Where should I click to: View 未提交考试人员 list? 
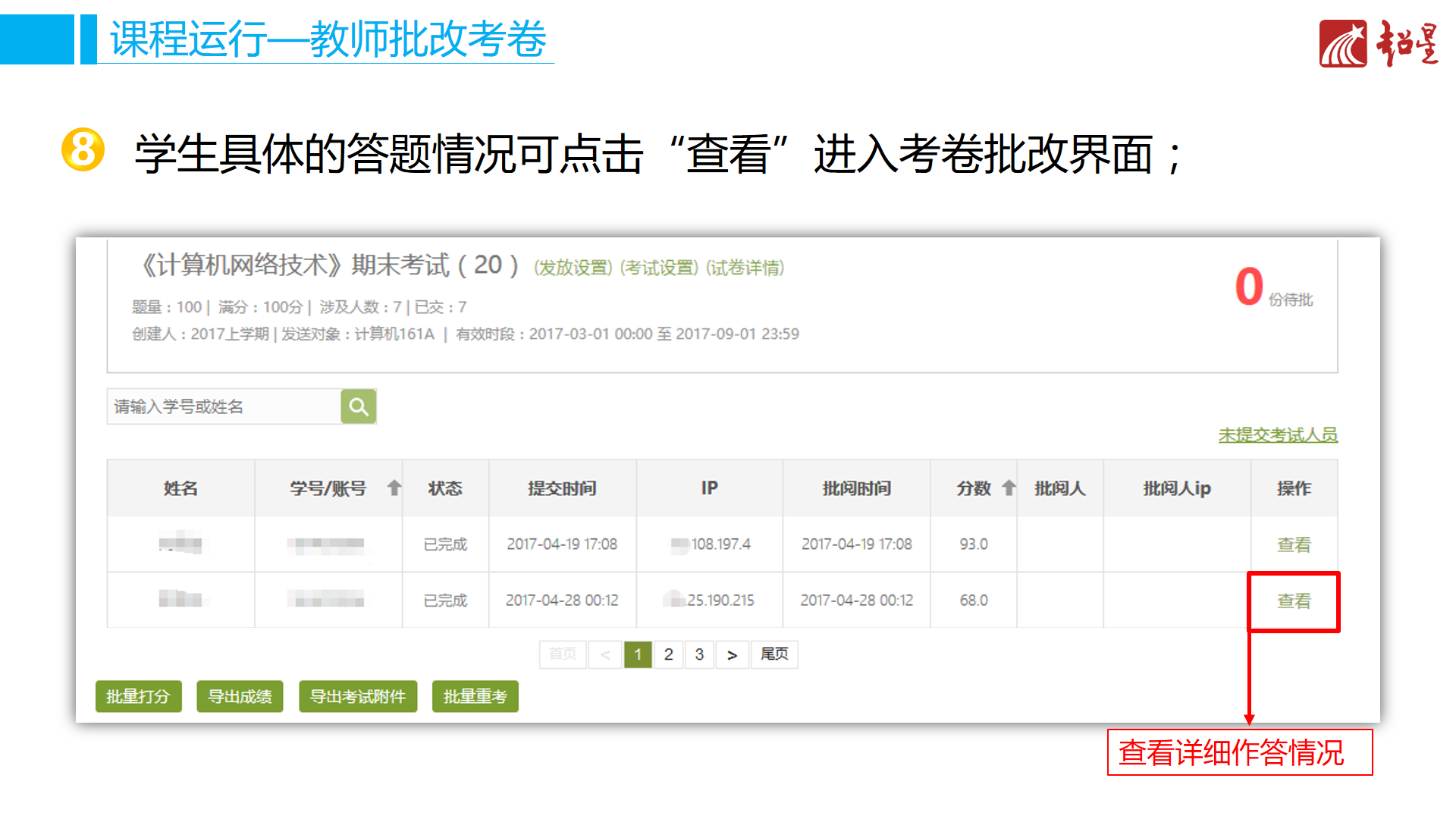[1278, 435]
